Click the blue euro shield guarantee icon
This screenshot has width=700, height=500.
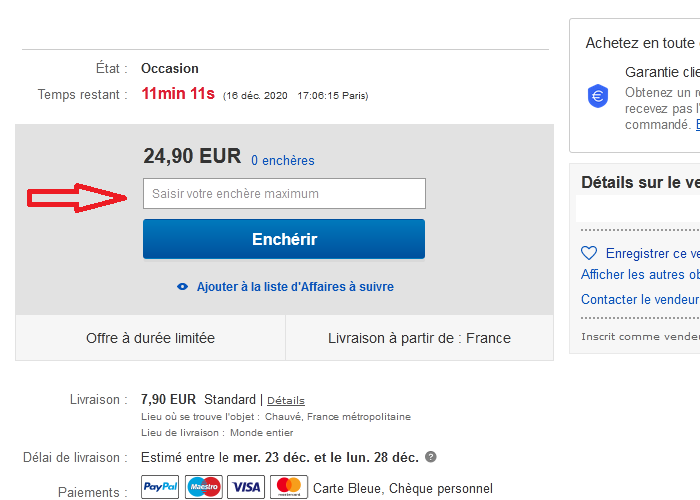tap(598, 96)
